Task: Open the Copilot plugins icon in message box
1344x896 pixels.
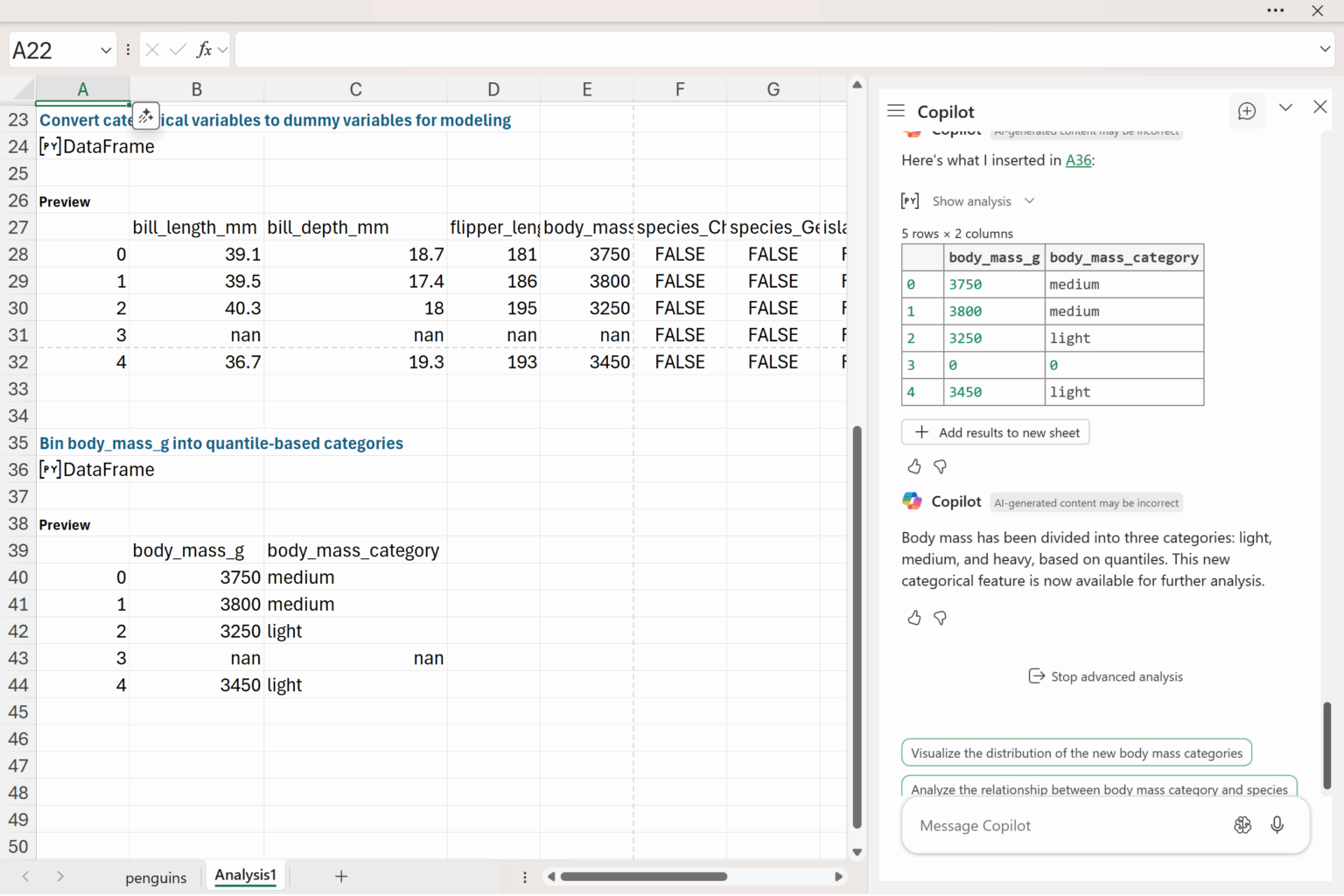Action: pos(1242,825)
